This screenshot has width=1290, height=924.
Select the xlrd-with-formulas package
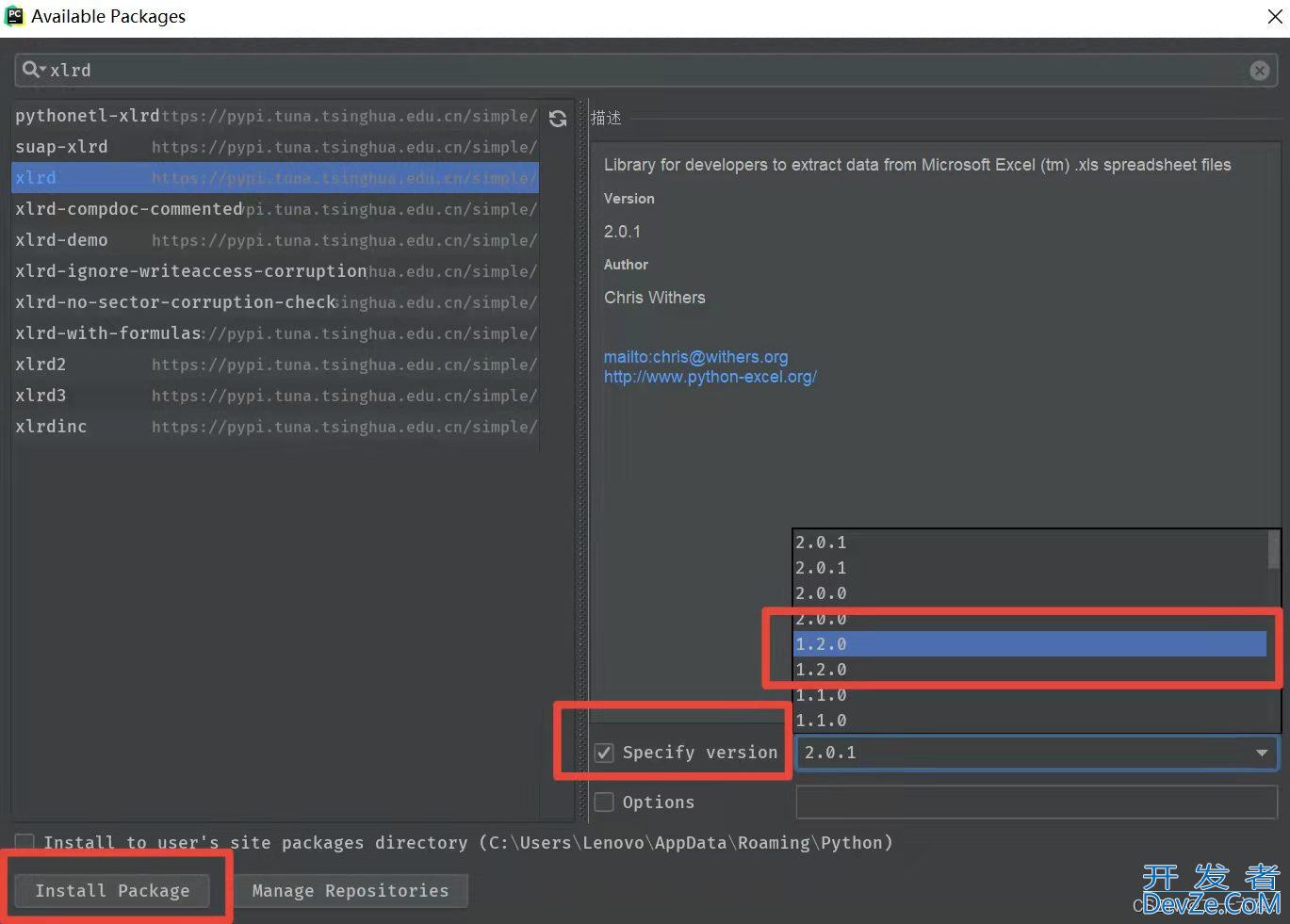pyautogui.click(x=275, y=333)
